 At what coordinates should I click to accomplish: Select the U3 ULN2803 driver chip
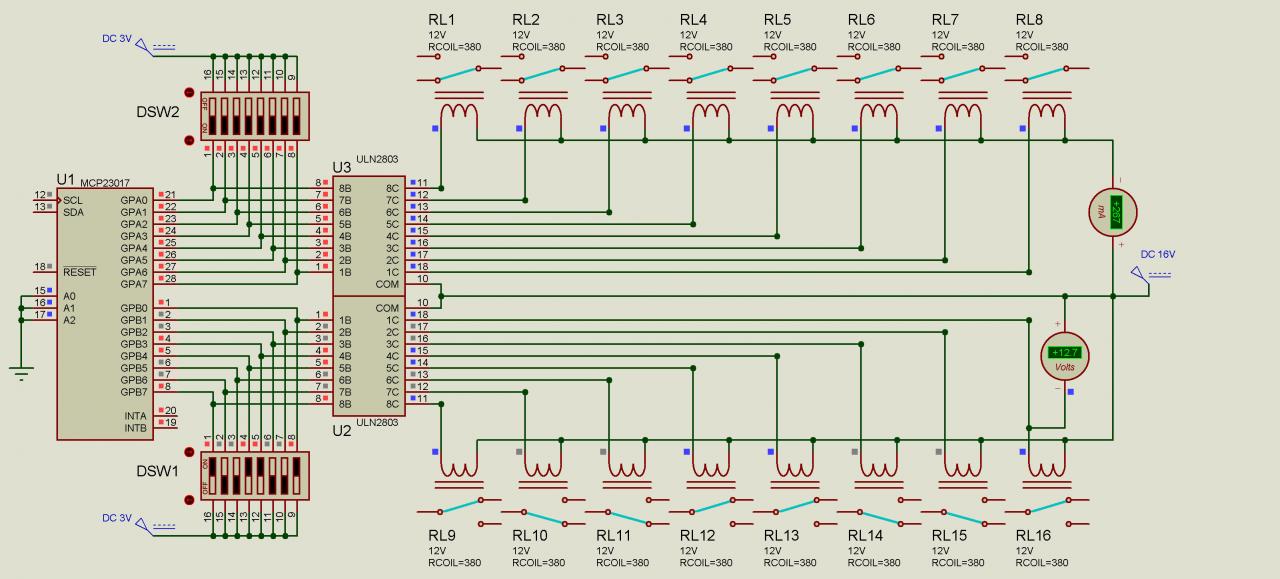(368, 236)
